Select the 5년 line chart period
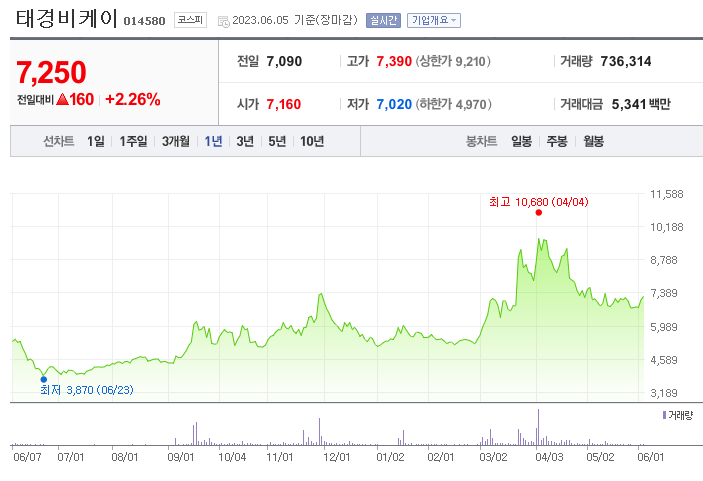This screenshot has width=703, height=481. point(277,142)
